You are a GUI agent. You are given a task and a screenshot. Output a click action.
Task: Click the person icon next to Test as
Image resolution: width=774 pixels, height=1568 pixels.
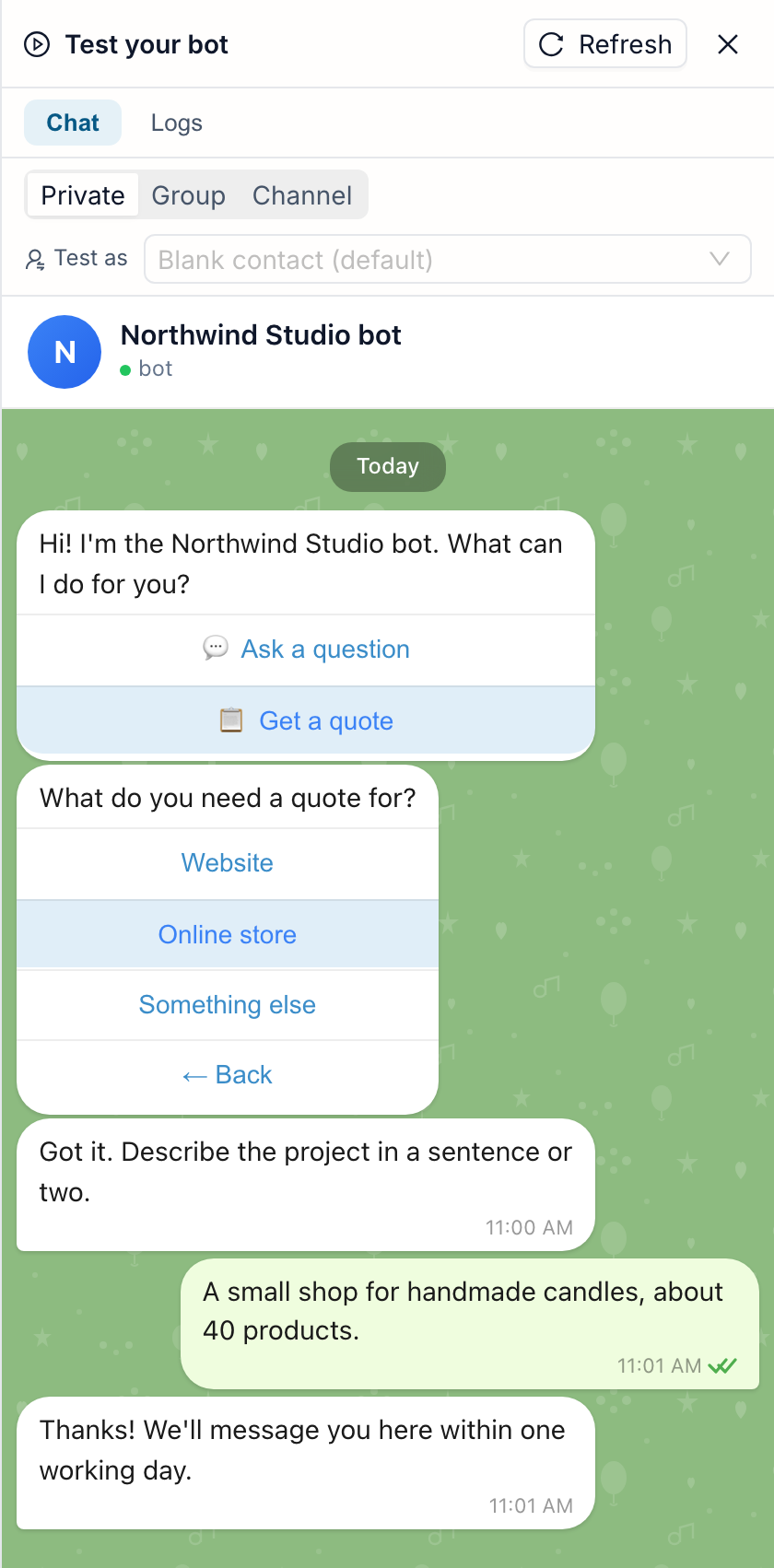[x=35, y=260]
